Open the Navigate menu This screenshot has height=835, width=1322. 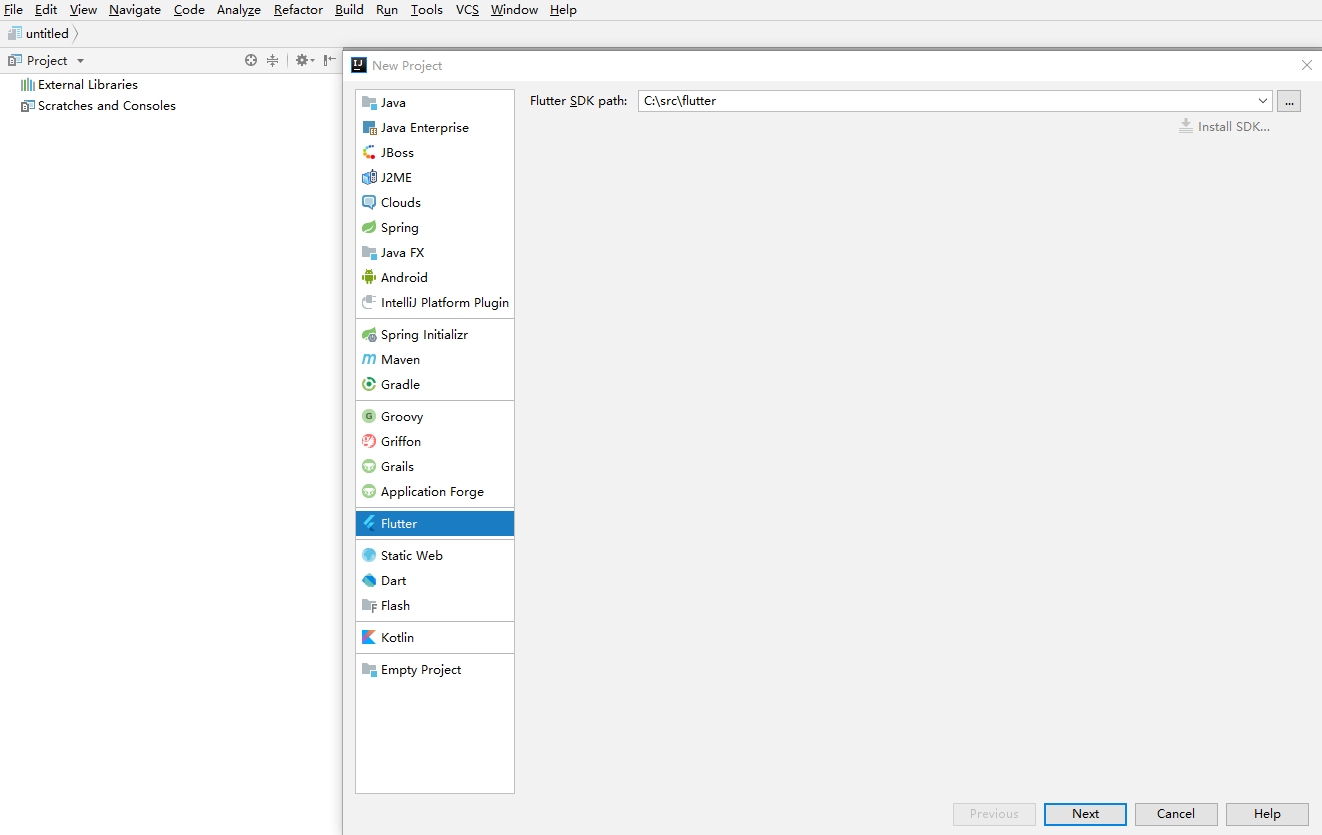(135, 10)
